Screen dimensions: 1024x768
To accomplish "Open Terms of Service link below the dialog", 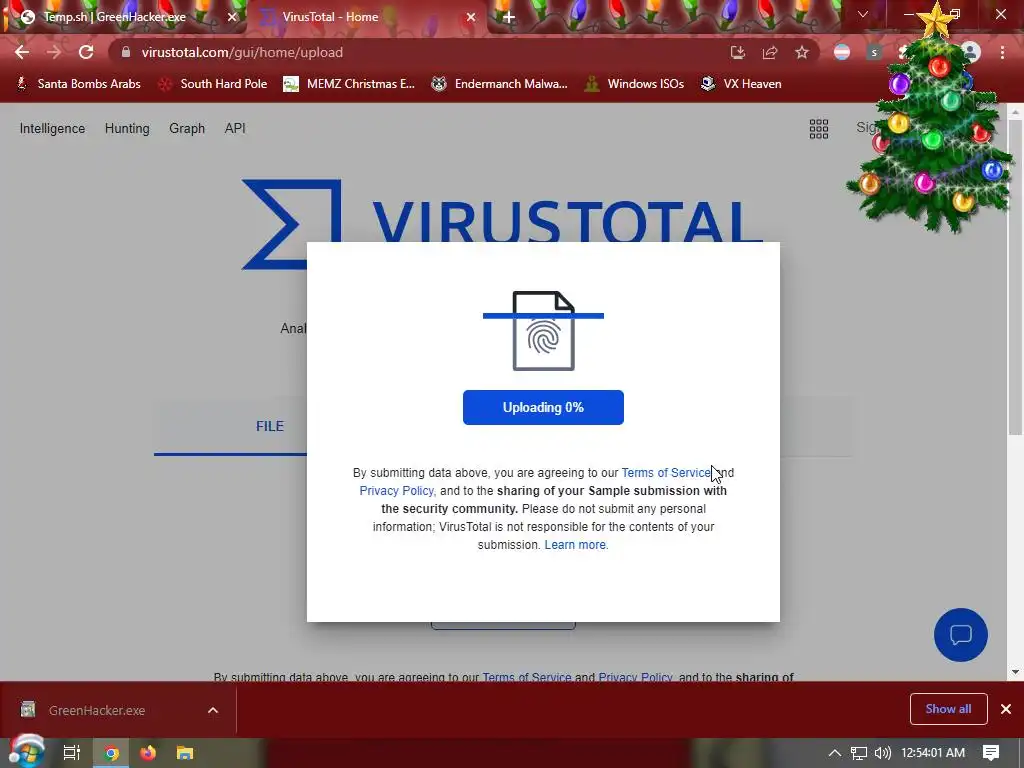I will coord(526,677).
